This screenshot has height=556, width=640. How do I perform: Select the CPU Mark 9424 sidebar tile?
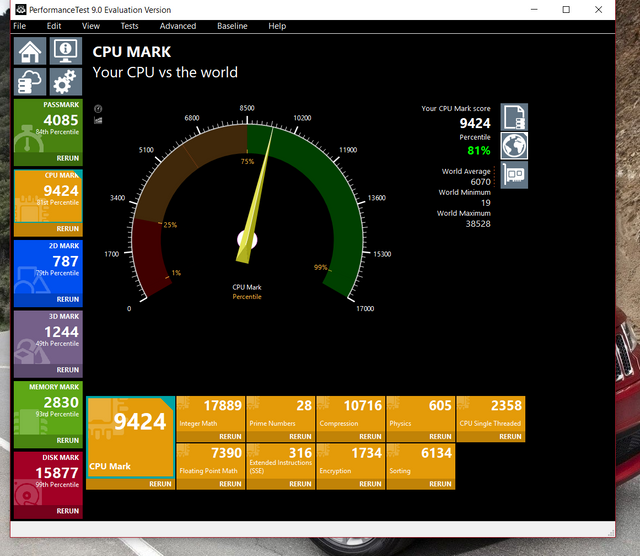pos(48,196)
